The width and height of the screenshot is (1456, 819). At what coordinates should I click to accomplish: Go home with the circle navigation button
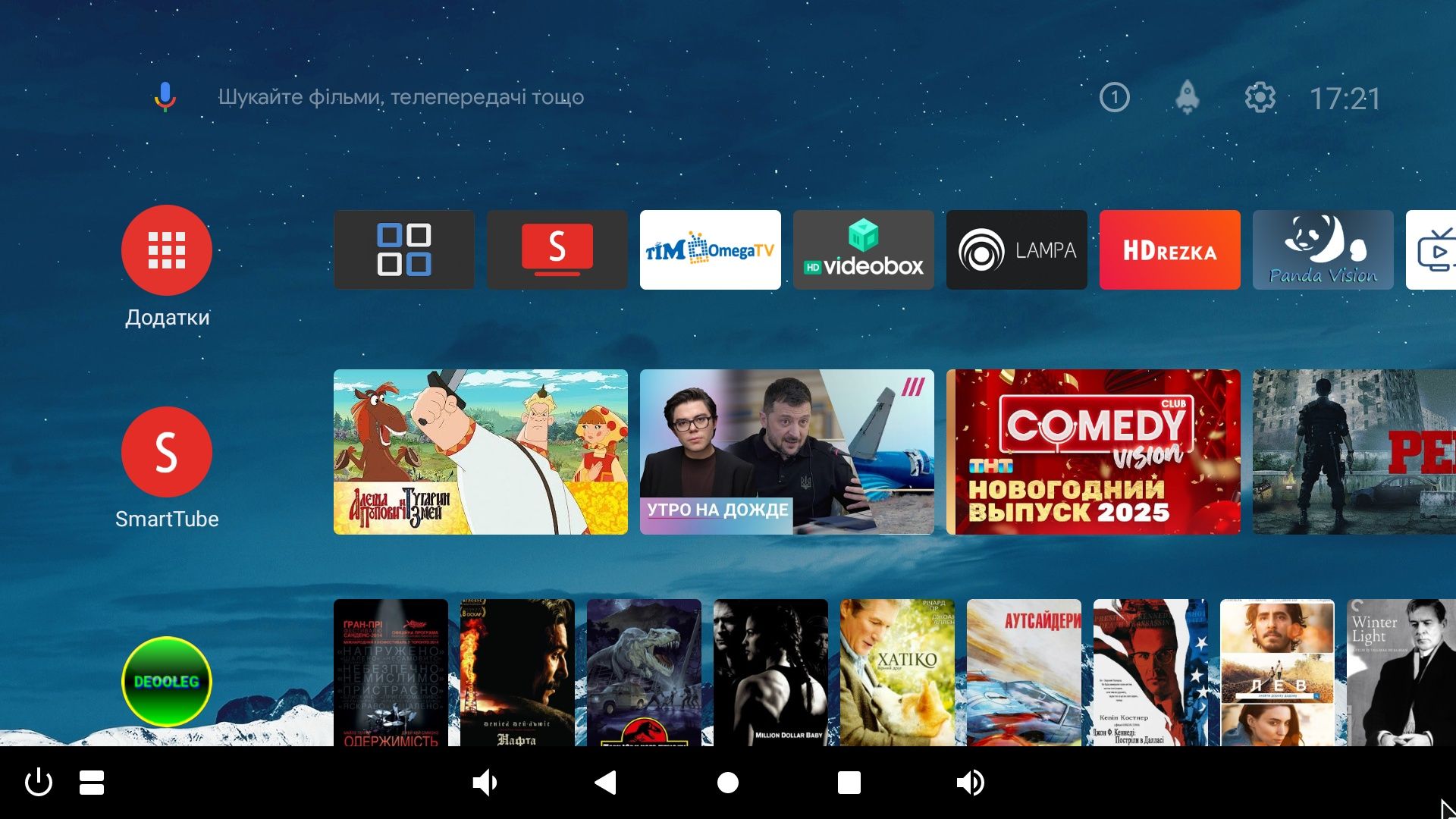tap(728, 783)
